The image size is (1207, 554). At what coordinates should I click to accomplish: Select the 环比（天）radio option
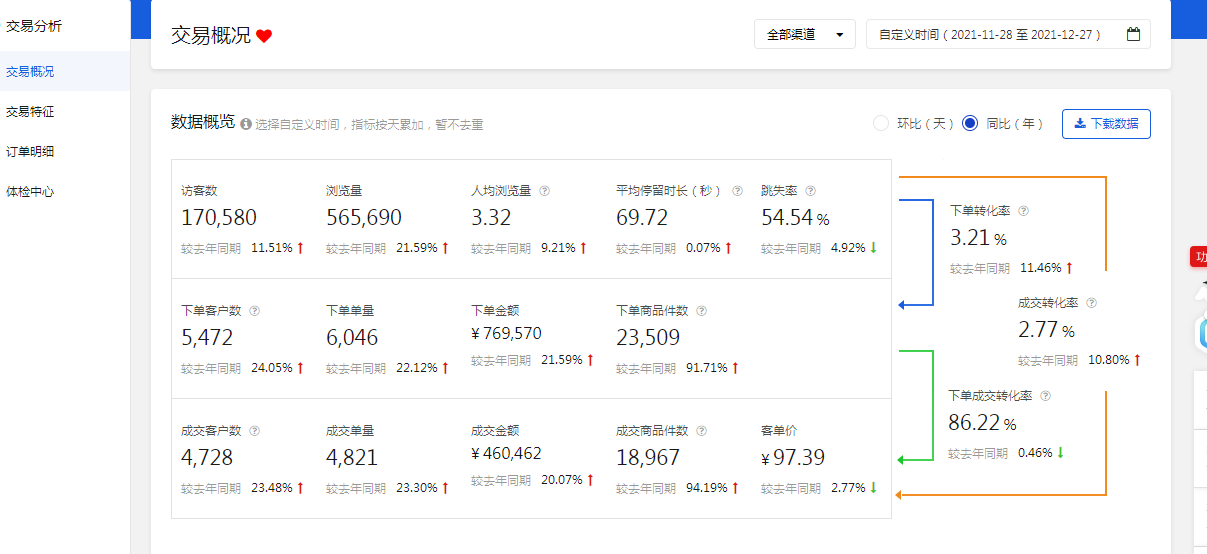coord(881,124)
